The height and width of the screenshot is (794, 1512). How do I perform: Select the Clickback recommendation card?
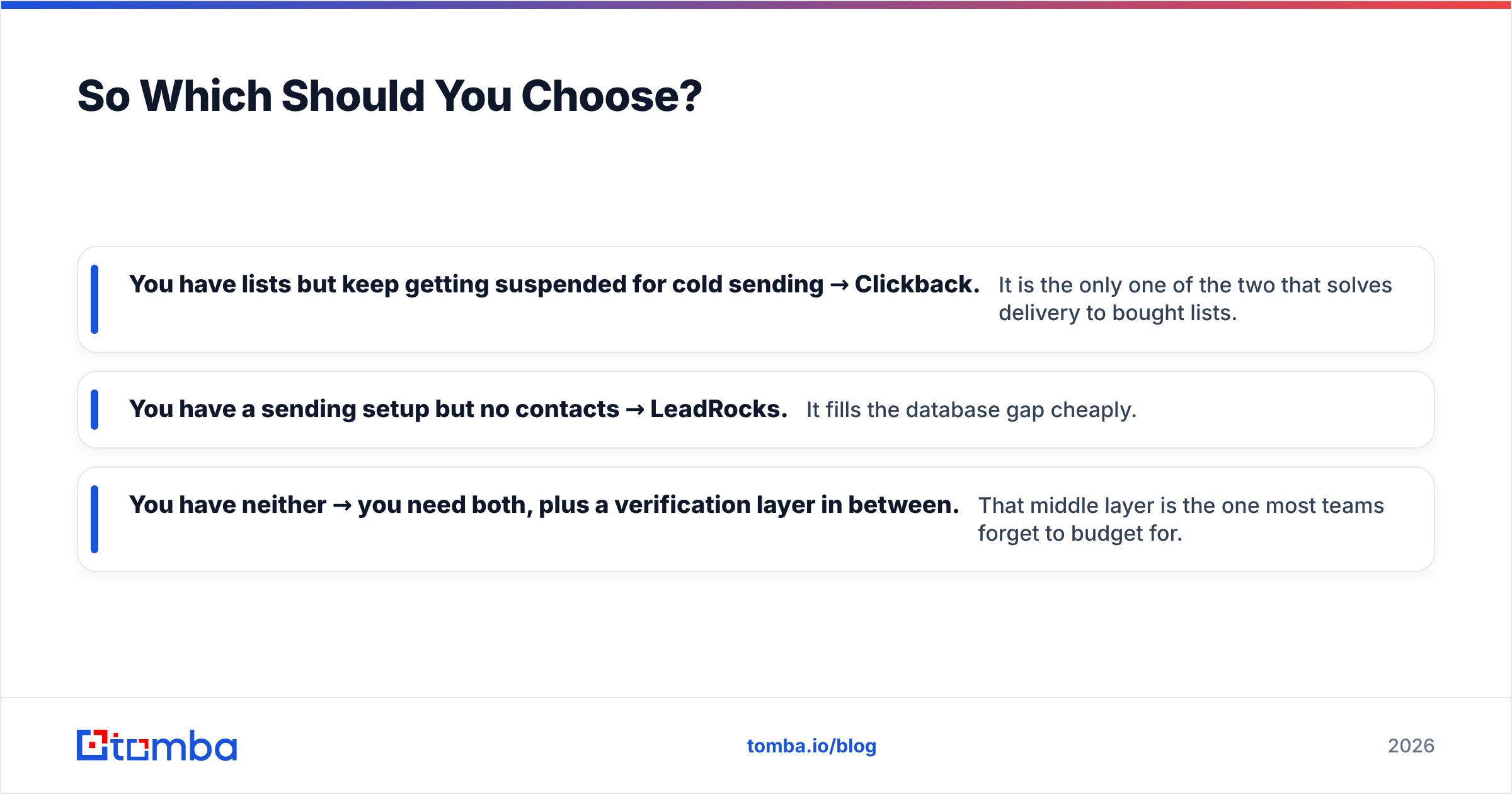(756, 299)
